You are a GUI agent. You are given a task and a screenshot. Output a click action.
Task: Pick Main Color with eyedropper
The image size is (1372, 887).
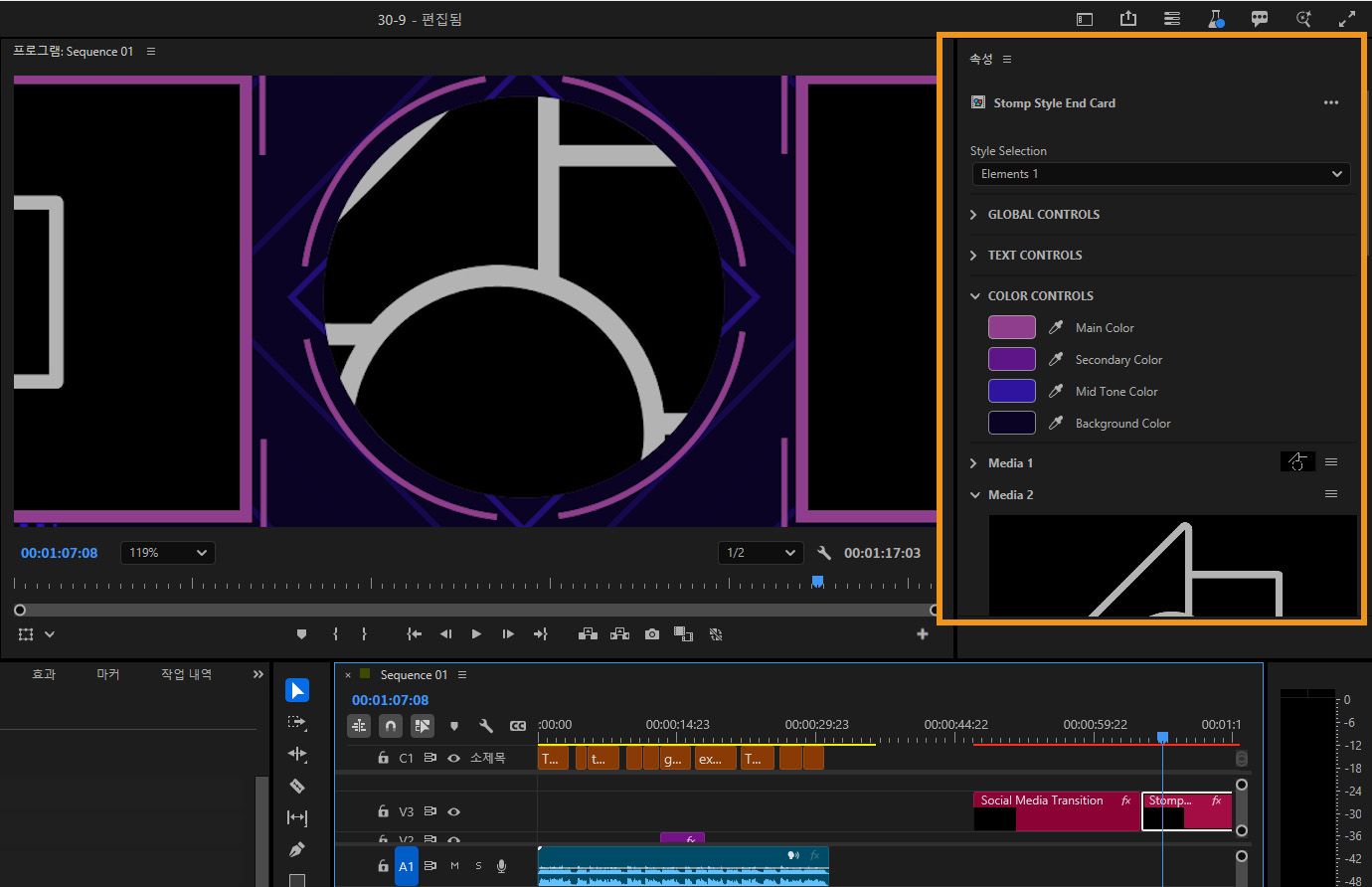tap(1056, 327)
